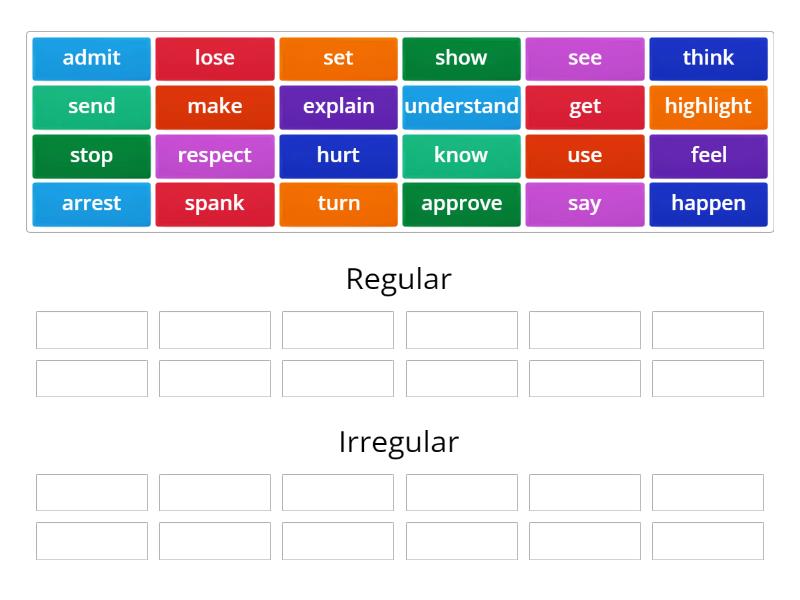This screenshot has width=800, height=600.
Task: Choose the 'think' word tile
Action: click(x=708, y=58)
